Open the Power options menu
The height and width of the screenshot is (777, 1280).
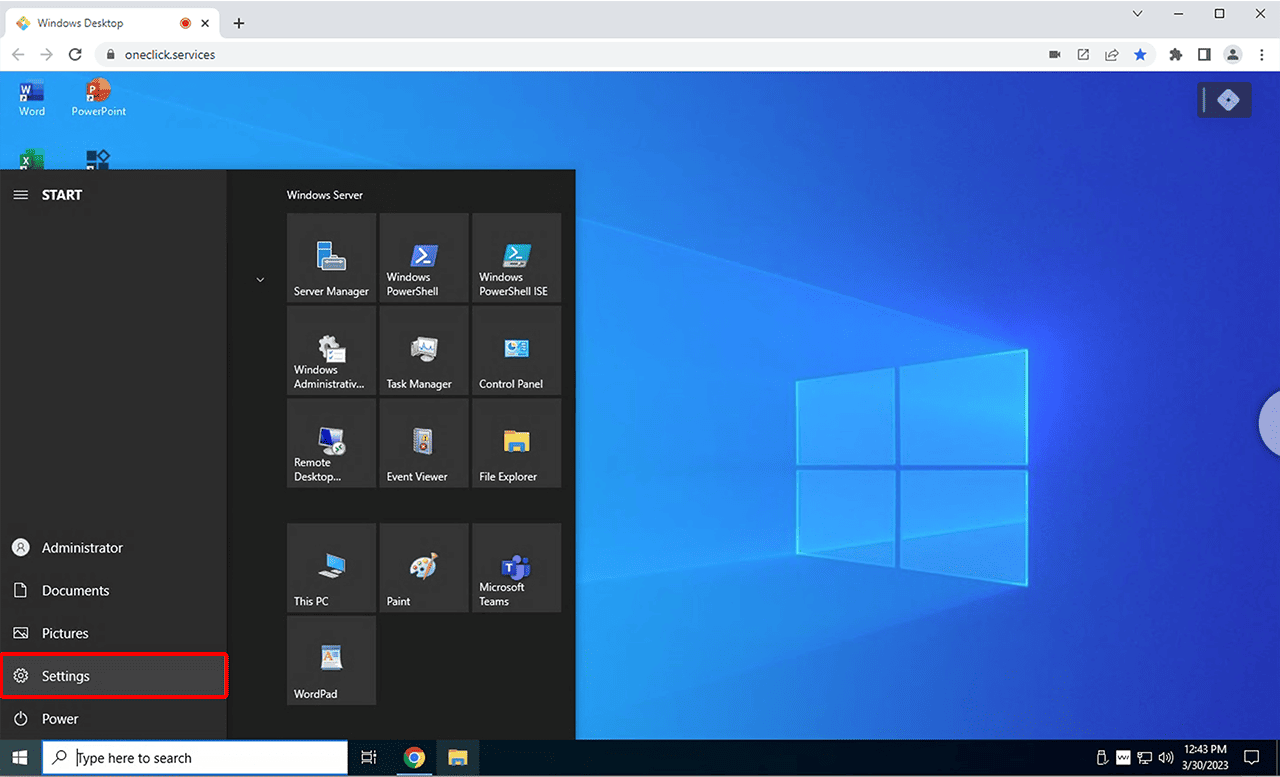(x=60, y=719)
